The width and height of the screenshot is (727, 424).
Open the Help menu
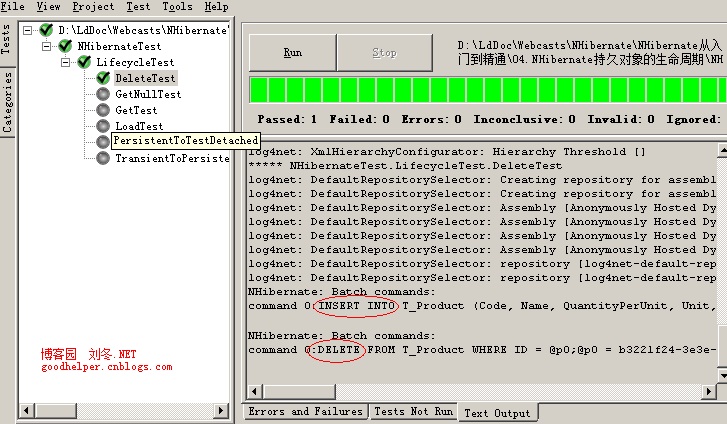(216, 6)
